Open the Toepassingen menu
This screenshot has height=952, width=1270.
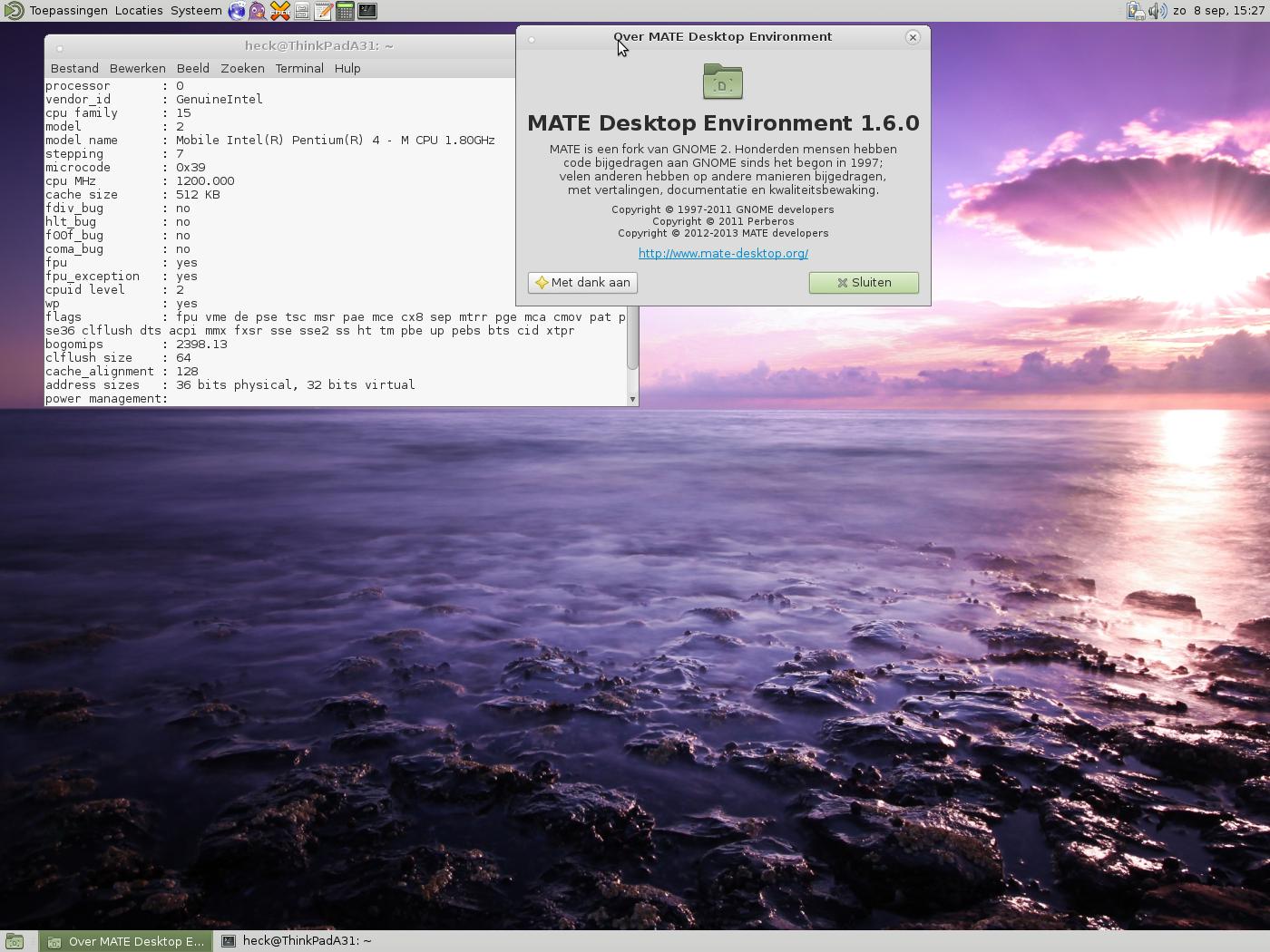pyautogui.click(x=68, y=11)
